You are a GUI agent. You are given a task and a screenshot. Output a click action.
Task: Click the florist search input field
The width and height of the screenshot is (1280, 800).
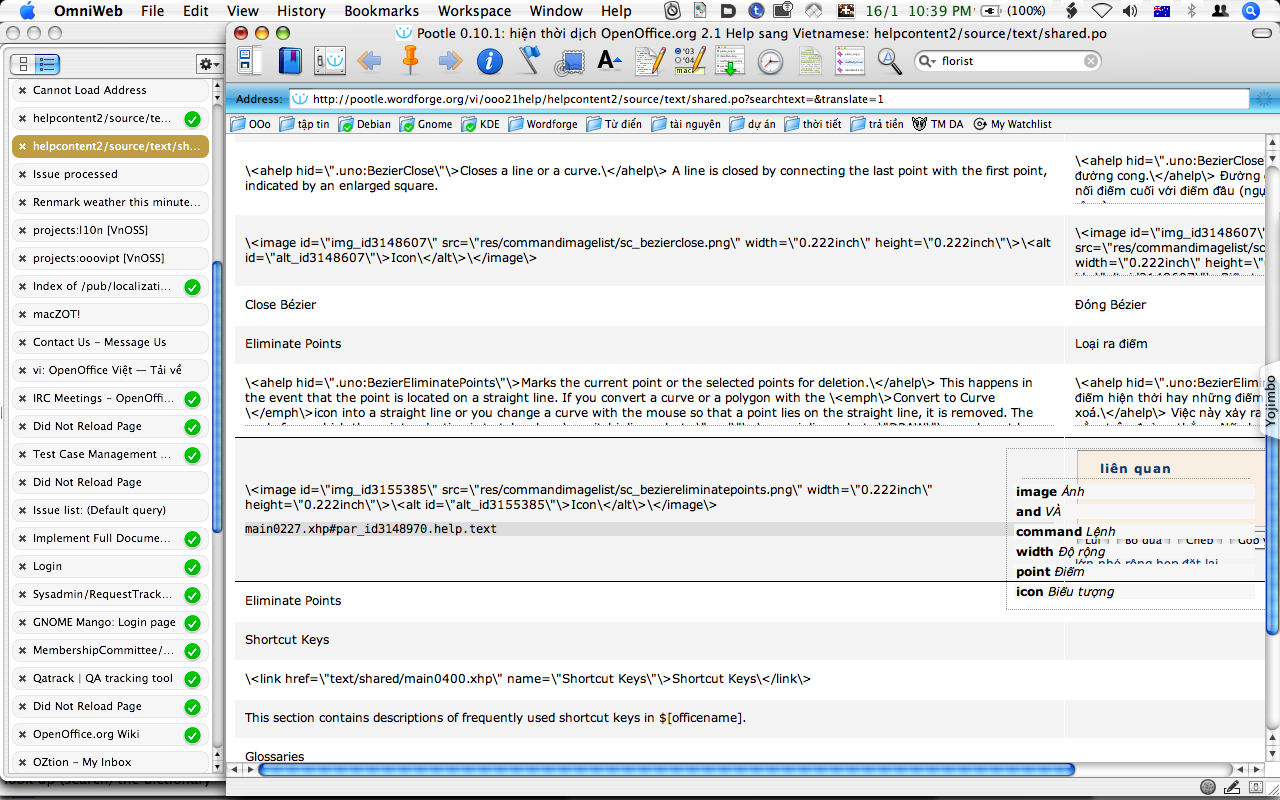point(1010,61)
